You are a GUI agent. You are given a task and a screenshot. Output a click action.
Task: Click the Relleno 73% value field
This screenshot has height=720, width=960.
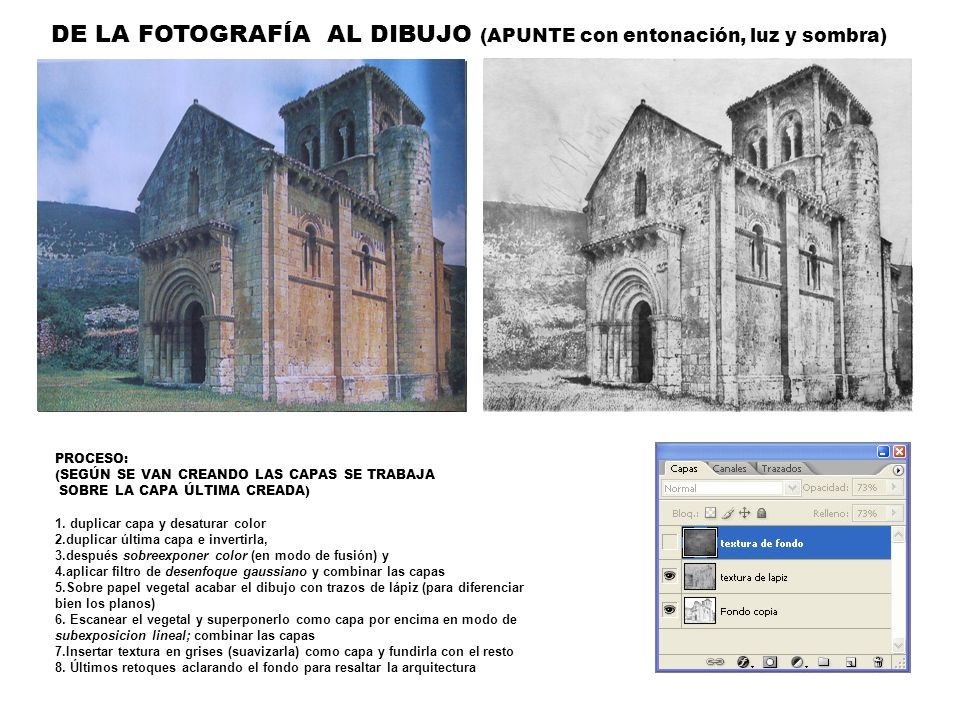tap(870, 513)
